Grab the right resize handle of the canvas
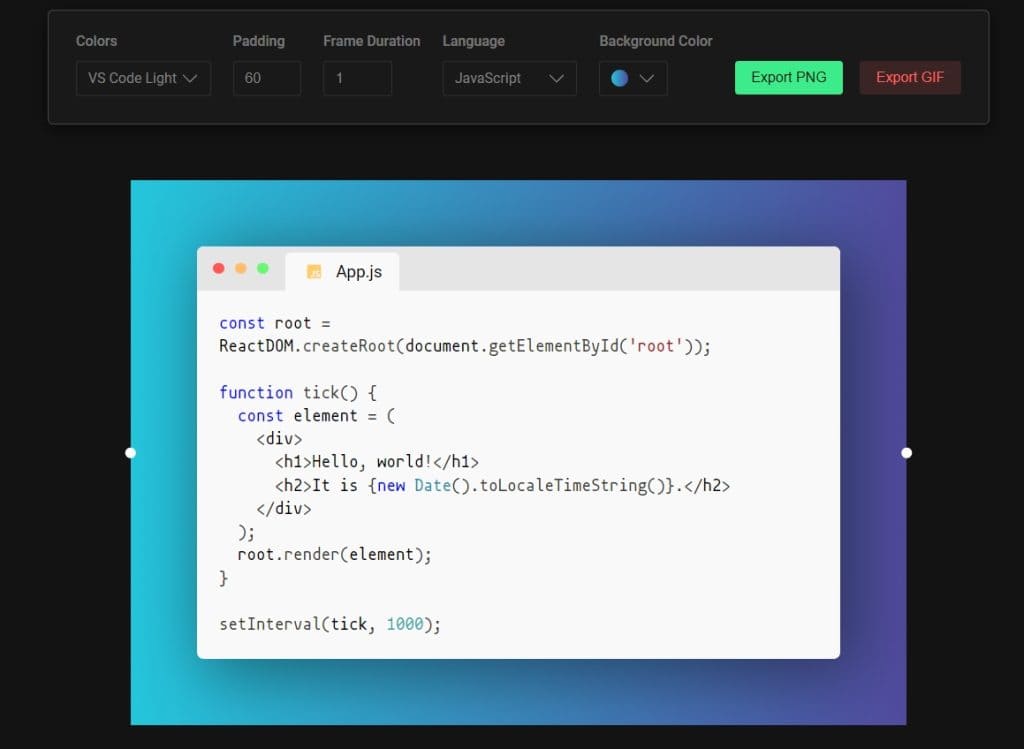The height and width of the screenshot is (749, 1024). click(906, 453)
